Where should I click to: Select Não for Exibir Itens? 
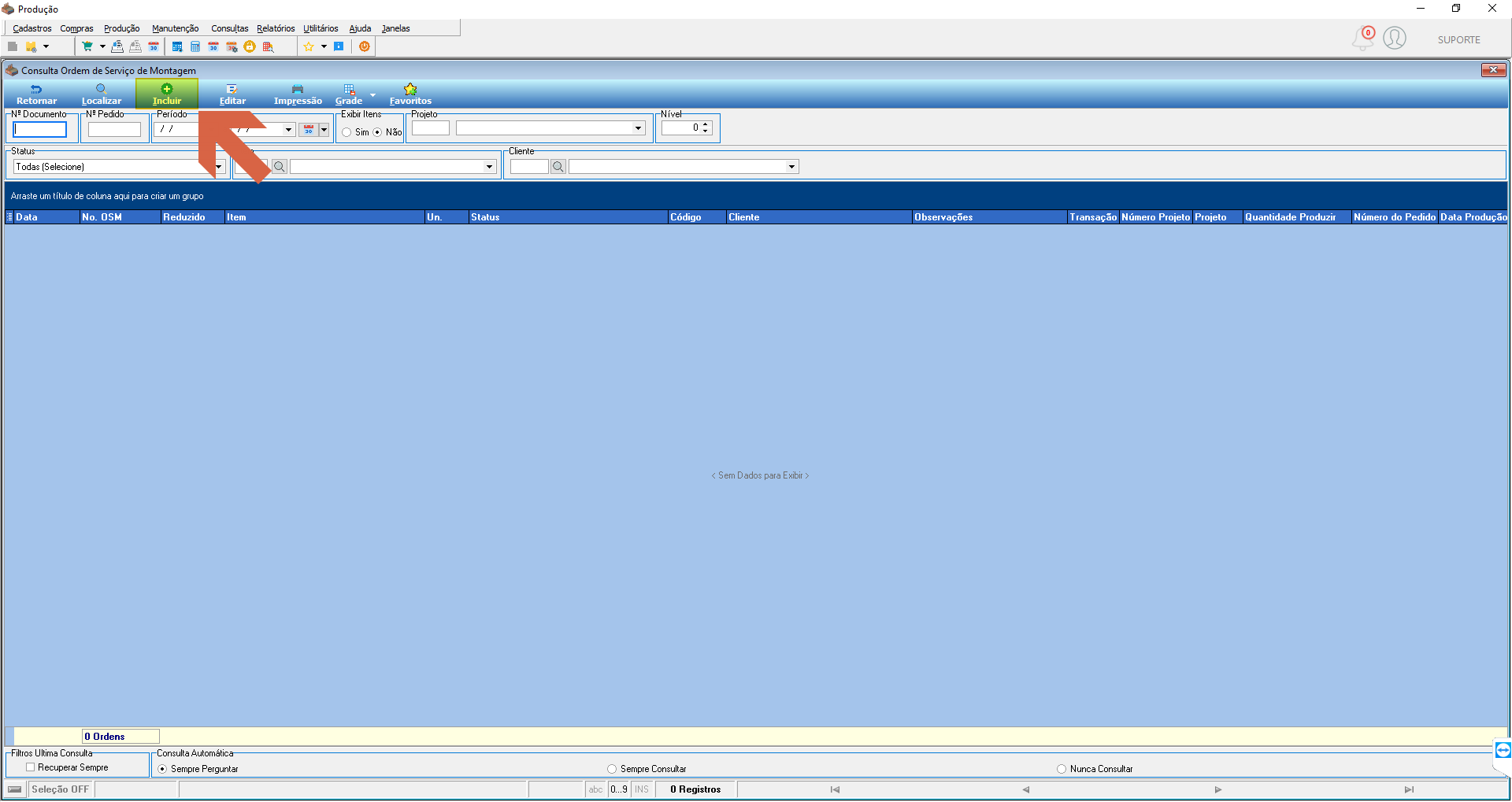pos(388,132)
